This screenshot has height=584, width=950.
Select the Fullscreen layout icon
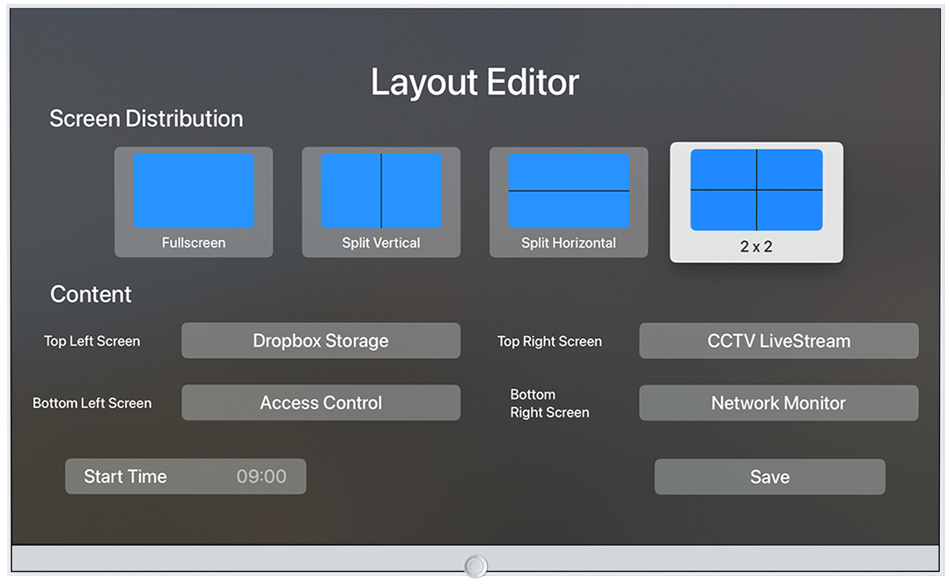tap(193, 202)
